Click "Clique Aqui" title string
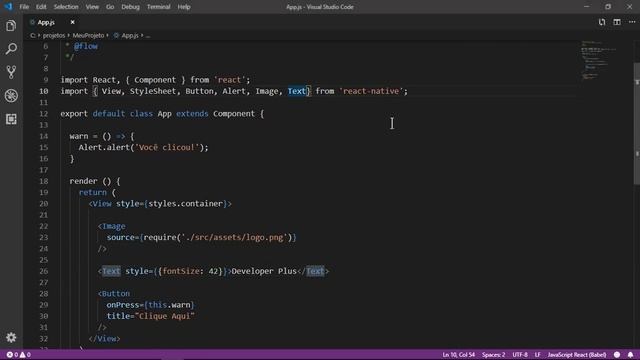 tap(164, 316)
